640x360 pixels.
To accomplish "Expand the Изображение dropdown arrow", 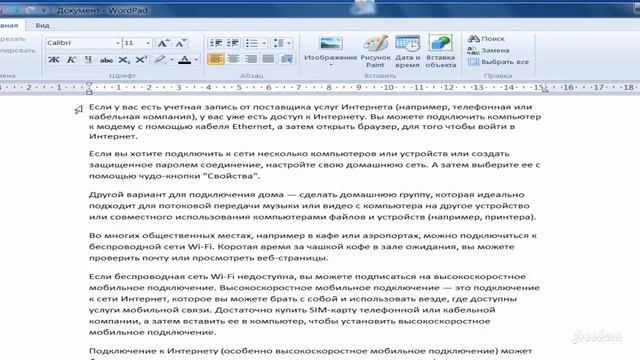I will 331,65.
